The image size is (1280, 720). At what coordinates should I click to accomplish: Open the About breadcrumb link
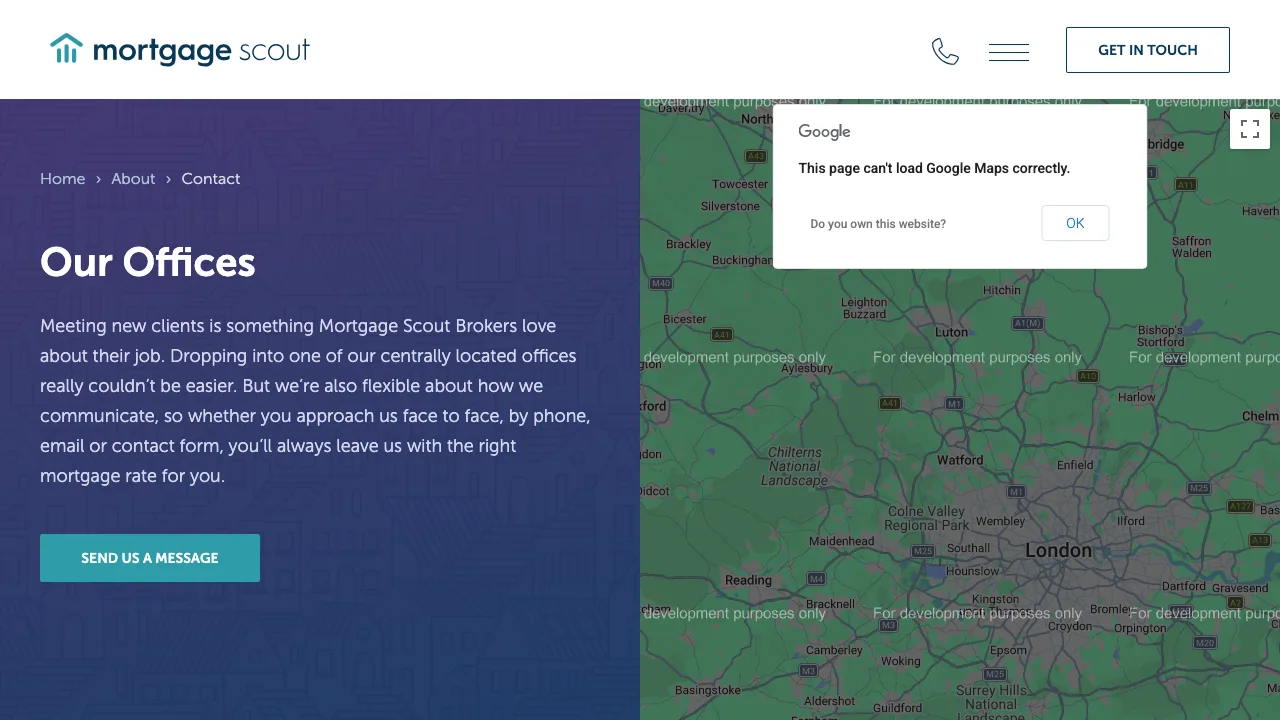tap(133, 179)
